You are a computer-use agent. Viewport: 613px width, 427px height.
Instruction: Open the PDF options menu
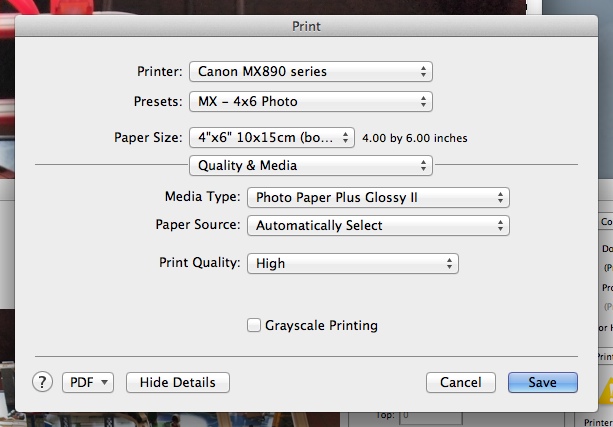[89, 382]
